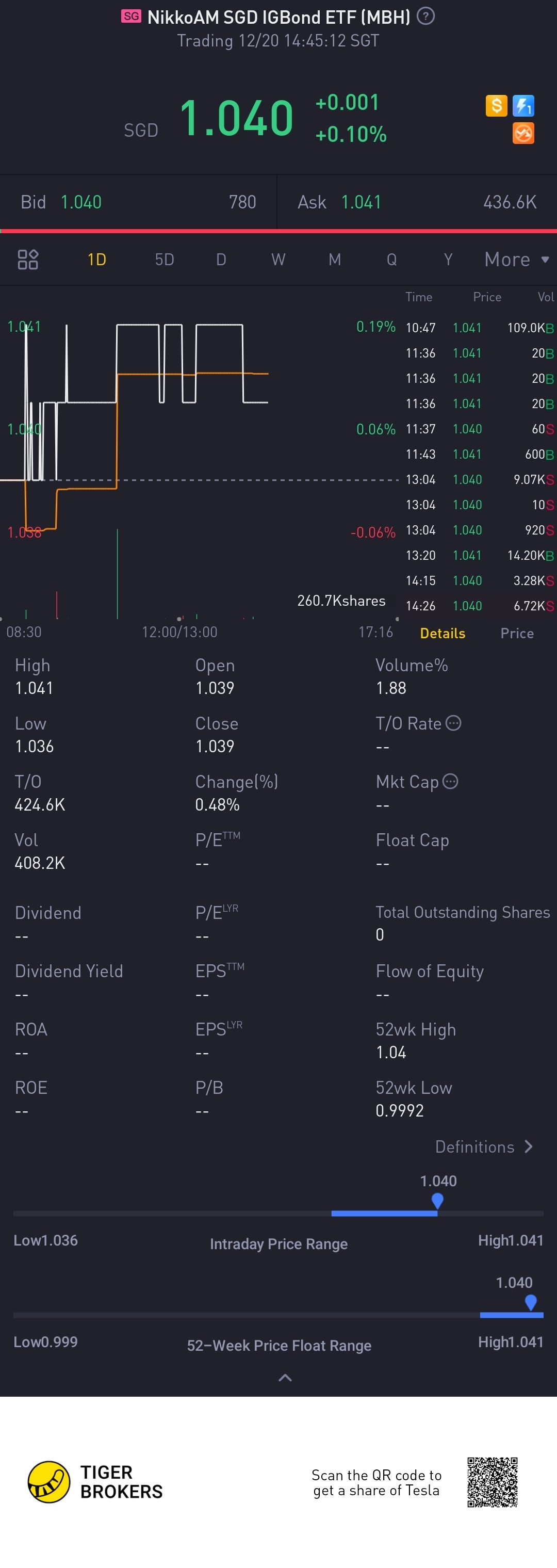557x1568 pixels.
Task: Tap the question mark help icon beside MBH
Action: [x=425, y=17]
